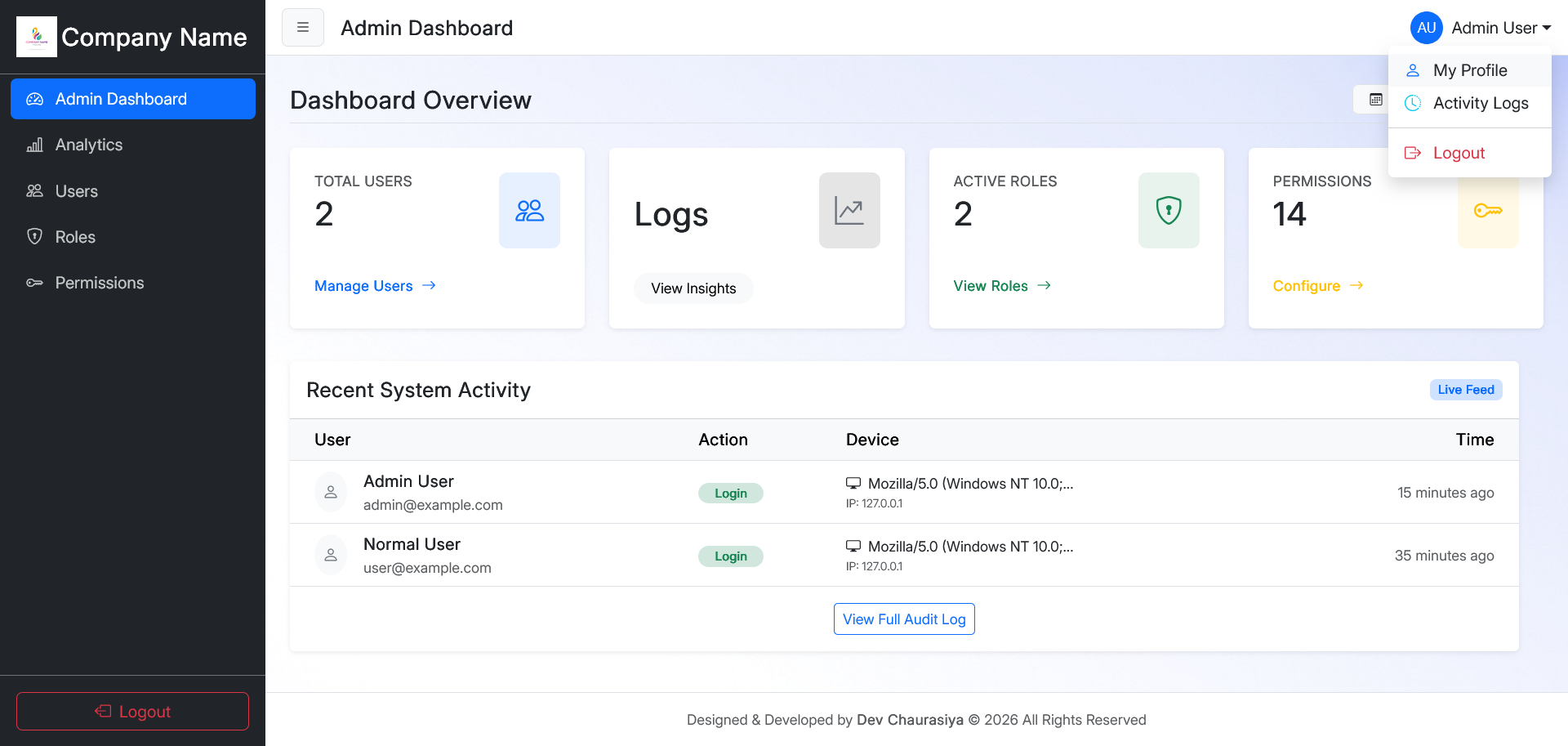Select Activity Logs from the user menu

1480,103
